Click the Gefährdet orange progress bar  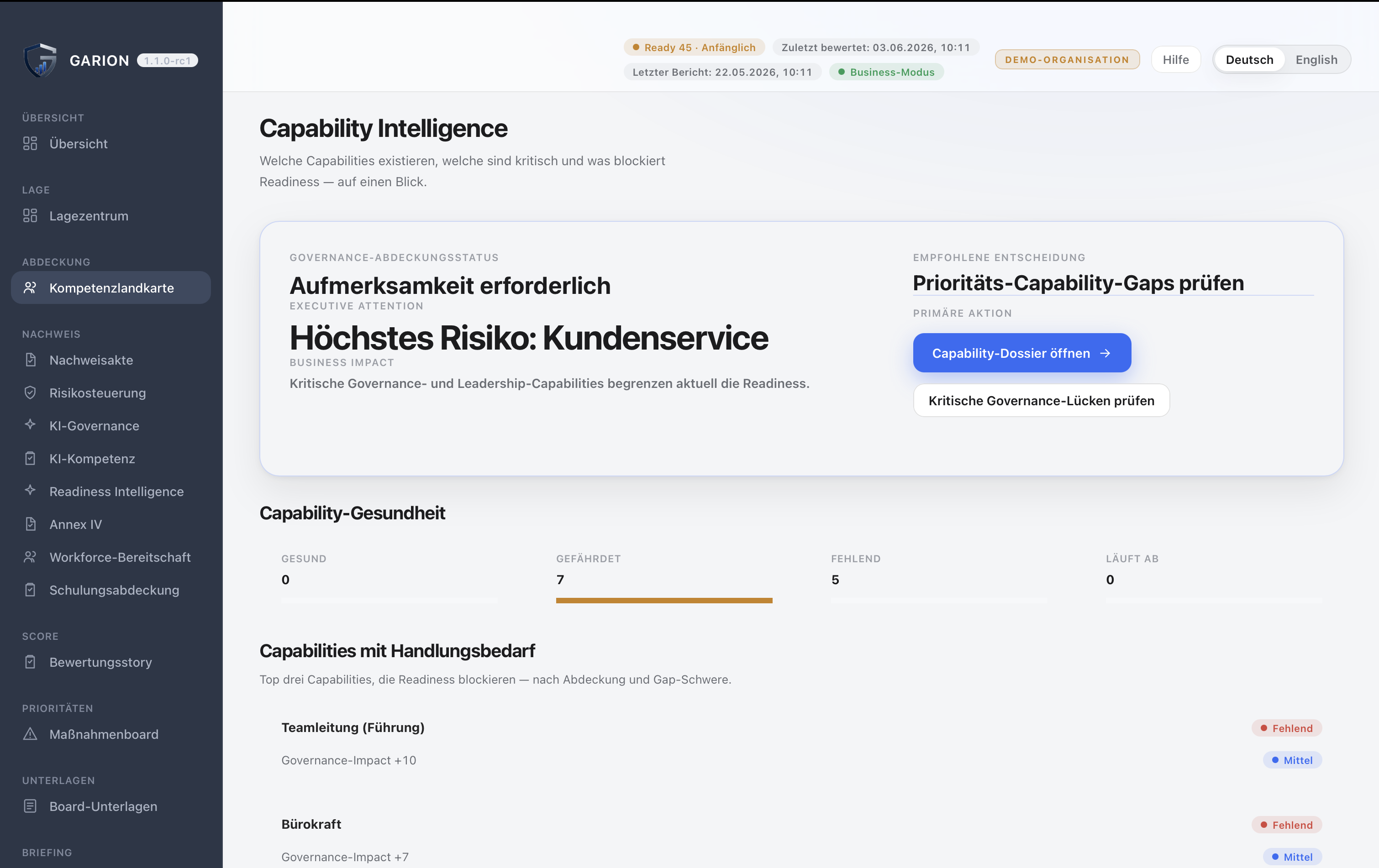pyautogui.click(x=664, y=600)
